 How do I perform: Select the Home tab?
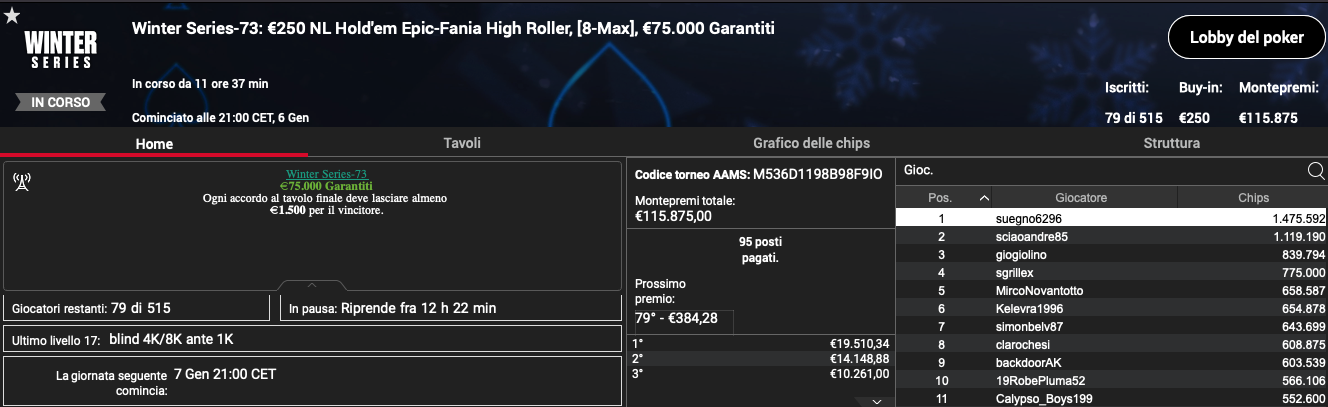point(154,144)
